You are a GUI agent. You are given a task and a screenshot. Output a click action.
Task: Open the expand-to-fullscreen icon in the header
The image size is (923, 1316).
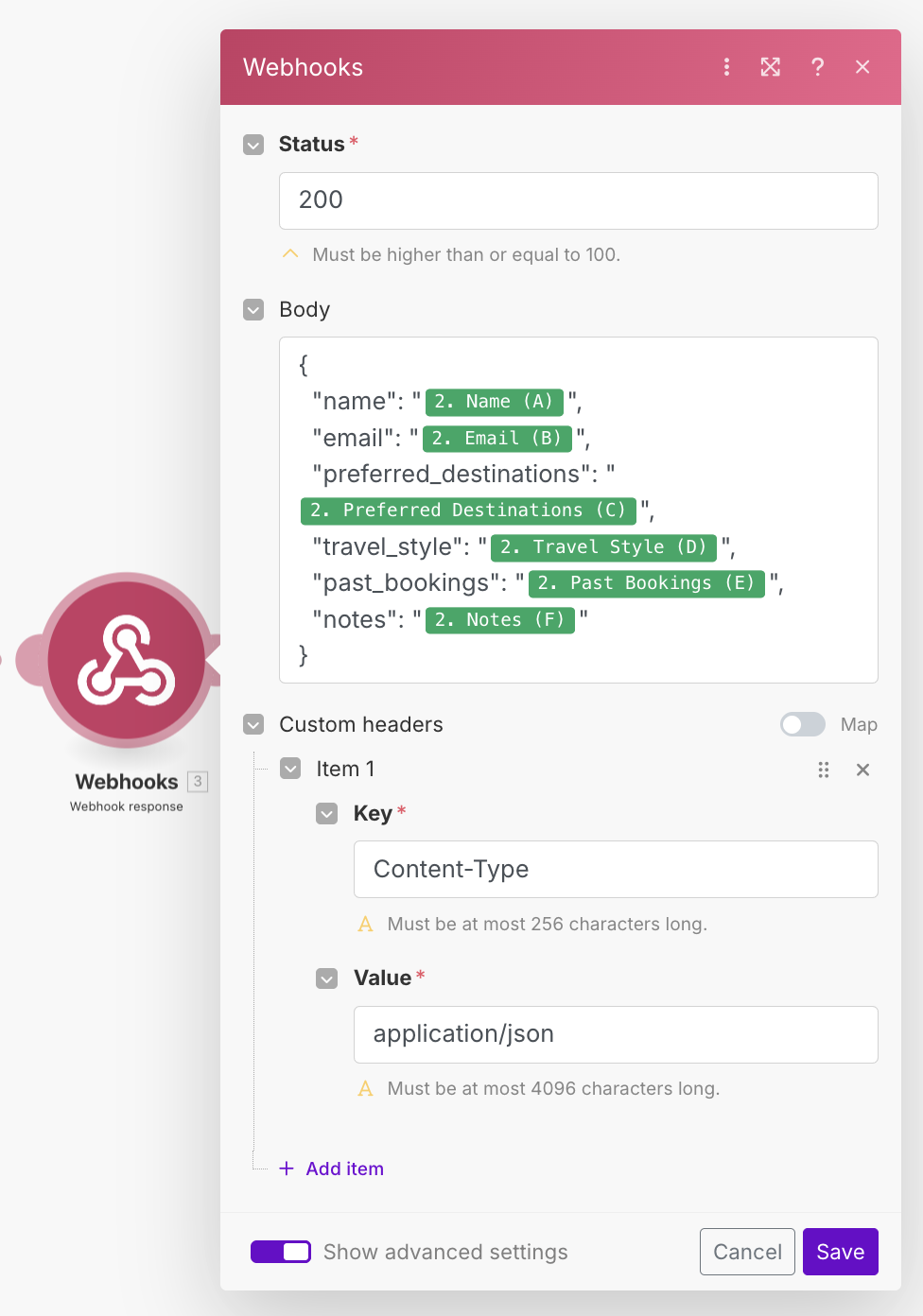pyautogui.click(x=770, y=67)
